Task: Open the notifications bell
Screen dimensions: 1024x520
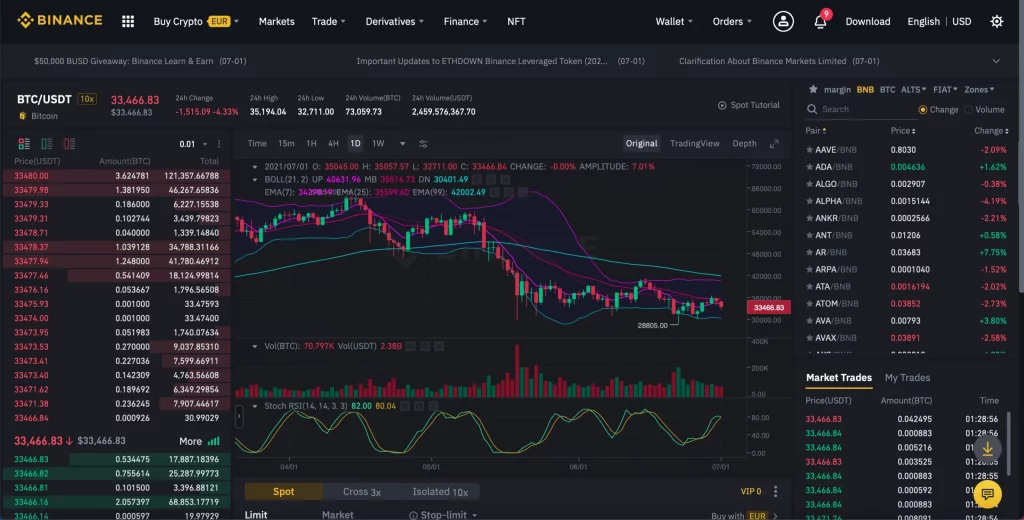Action: tap(820, 22)
